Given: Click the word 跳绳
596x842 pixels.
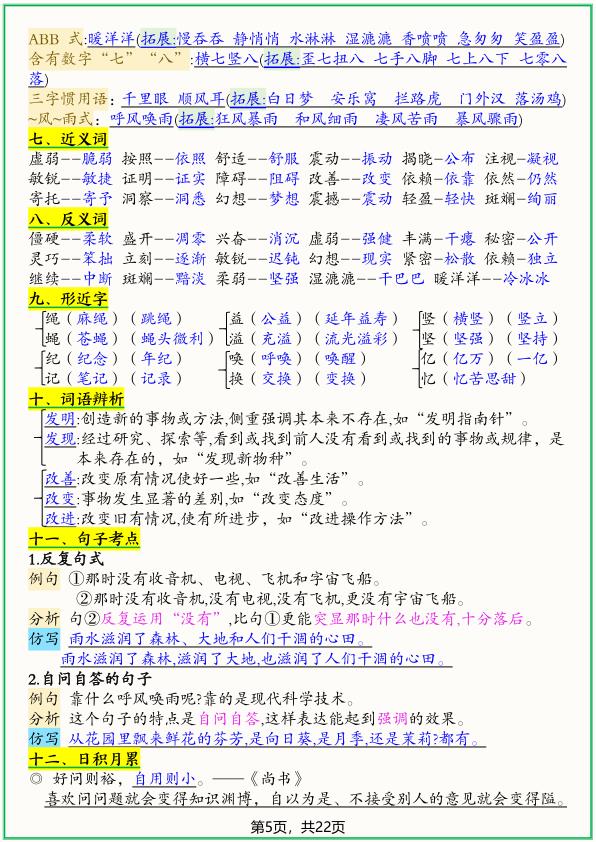Looking at the screenshot, I should (x=156, y=319).
